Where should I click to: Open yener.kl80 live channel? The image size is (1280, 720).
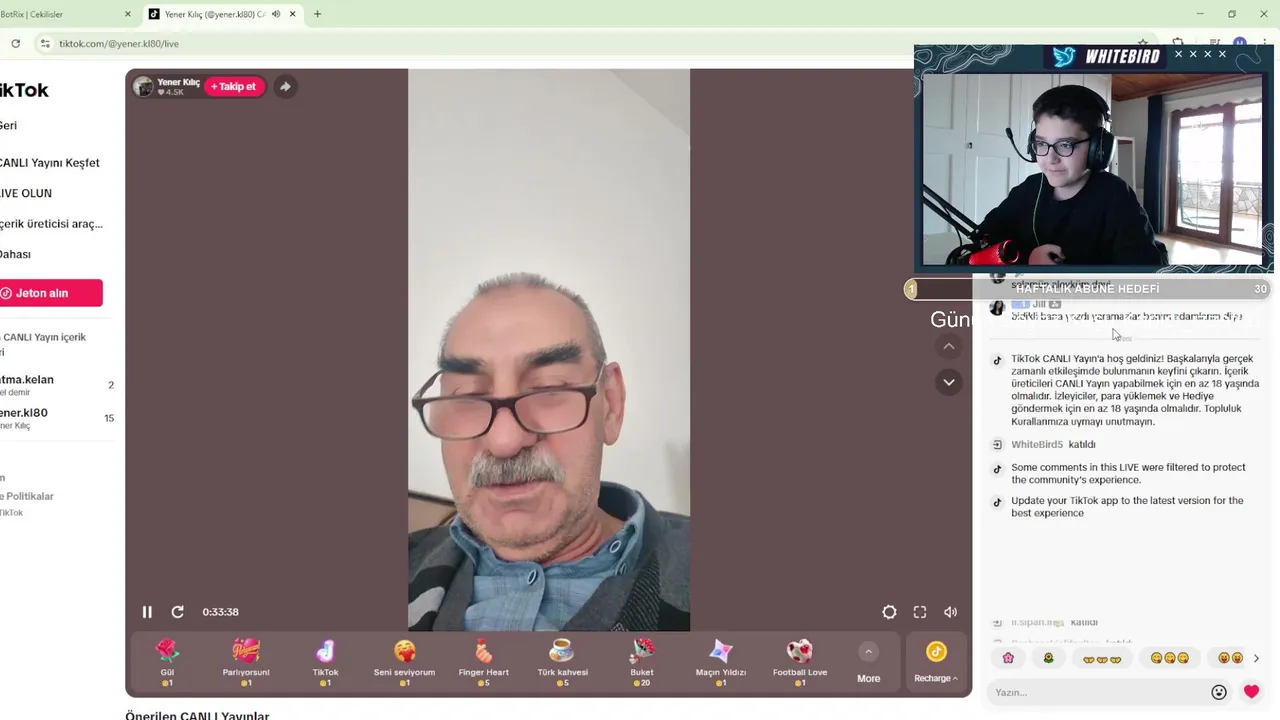click(57, 417)
